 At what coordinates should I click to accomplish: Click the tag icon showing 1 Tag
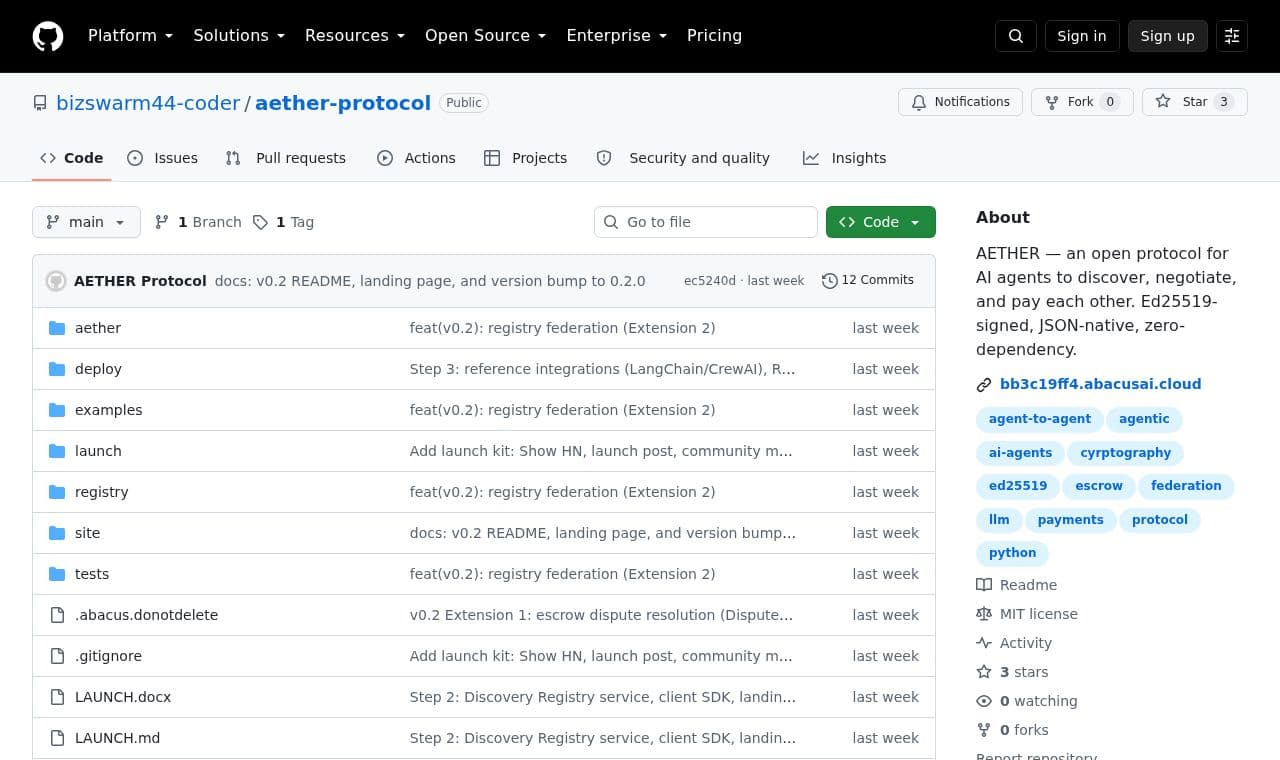[x=260, y=222]
